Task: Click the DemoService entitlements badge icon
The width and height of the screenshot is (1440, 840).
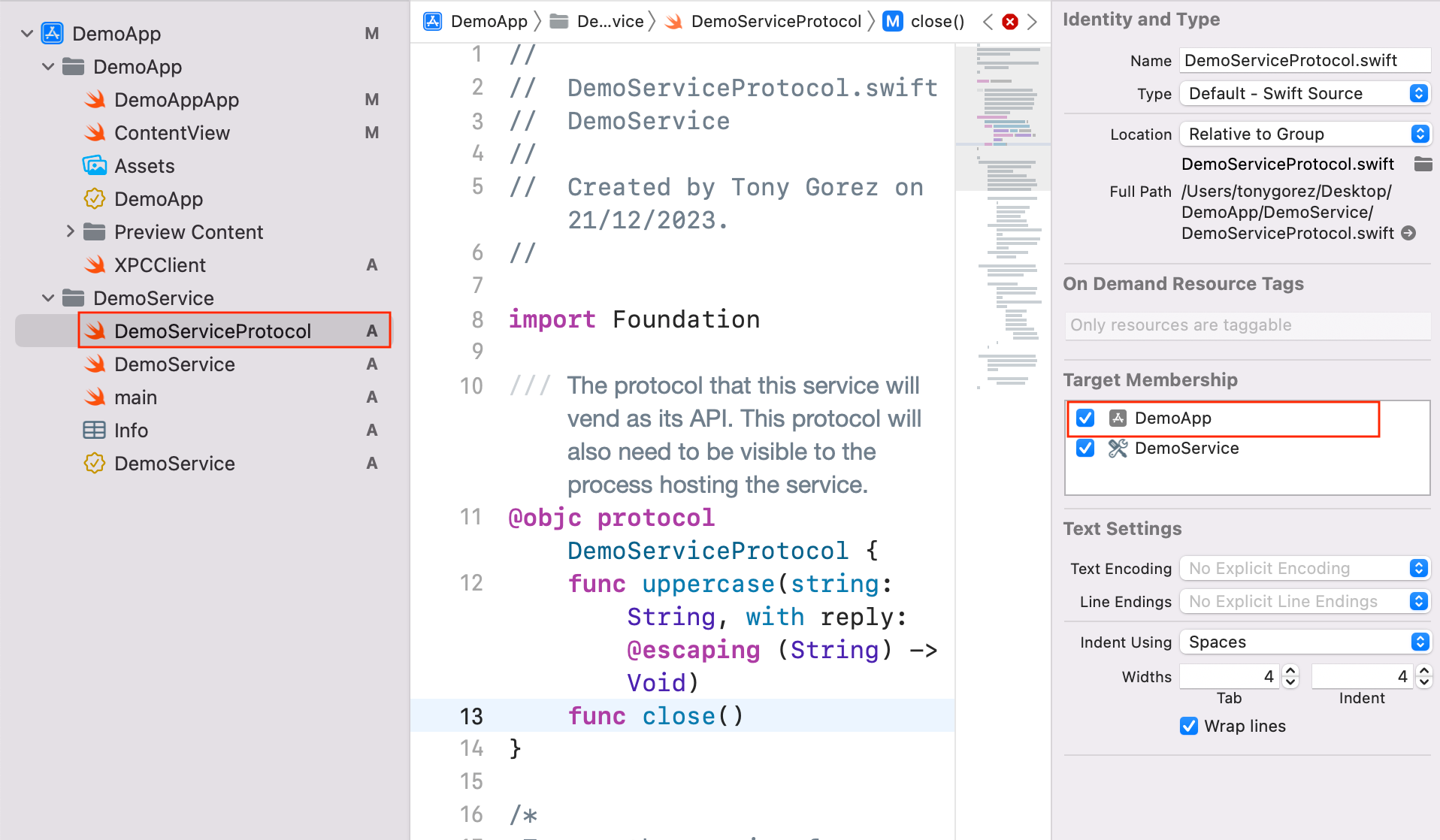Action: [x=95, y=463]
